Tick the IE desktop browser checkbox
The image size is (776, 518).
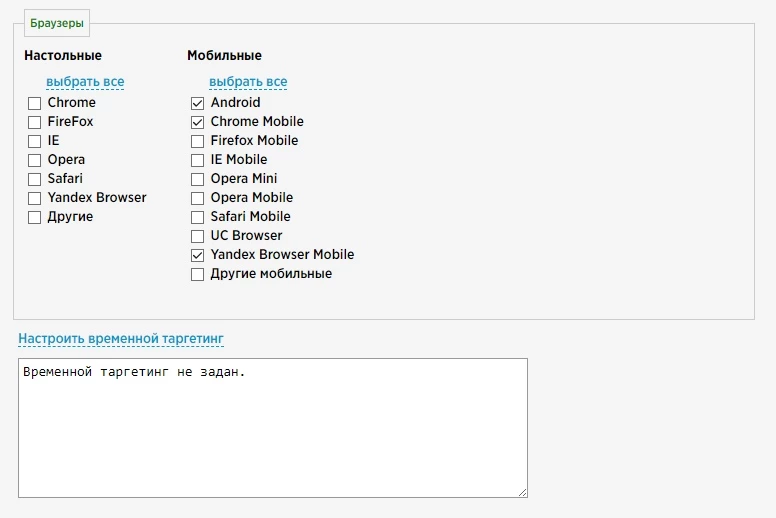click(x=34, y=141)
